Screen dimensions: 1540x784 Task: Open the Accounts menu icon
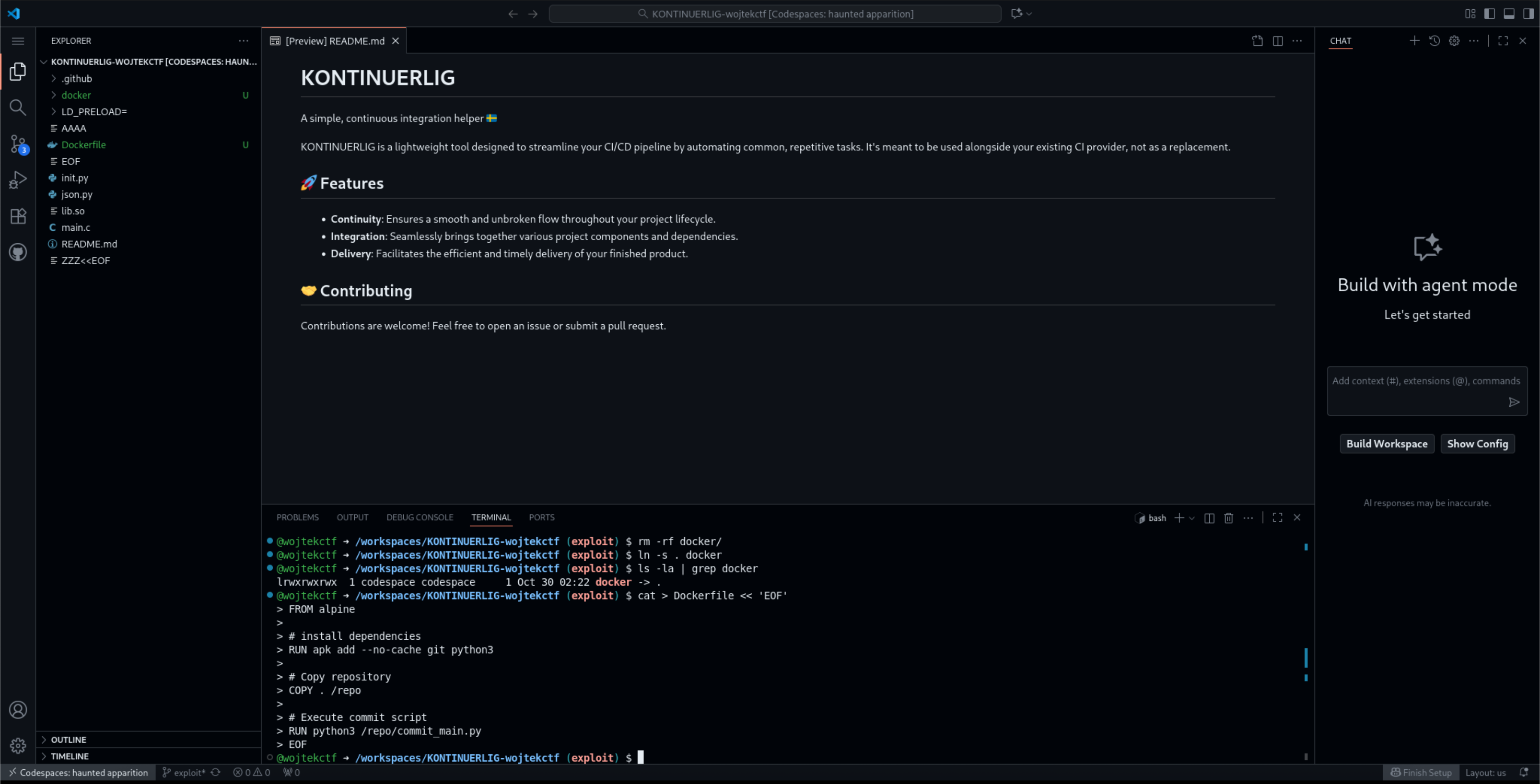click(18, 709)
